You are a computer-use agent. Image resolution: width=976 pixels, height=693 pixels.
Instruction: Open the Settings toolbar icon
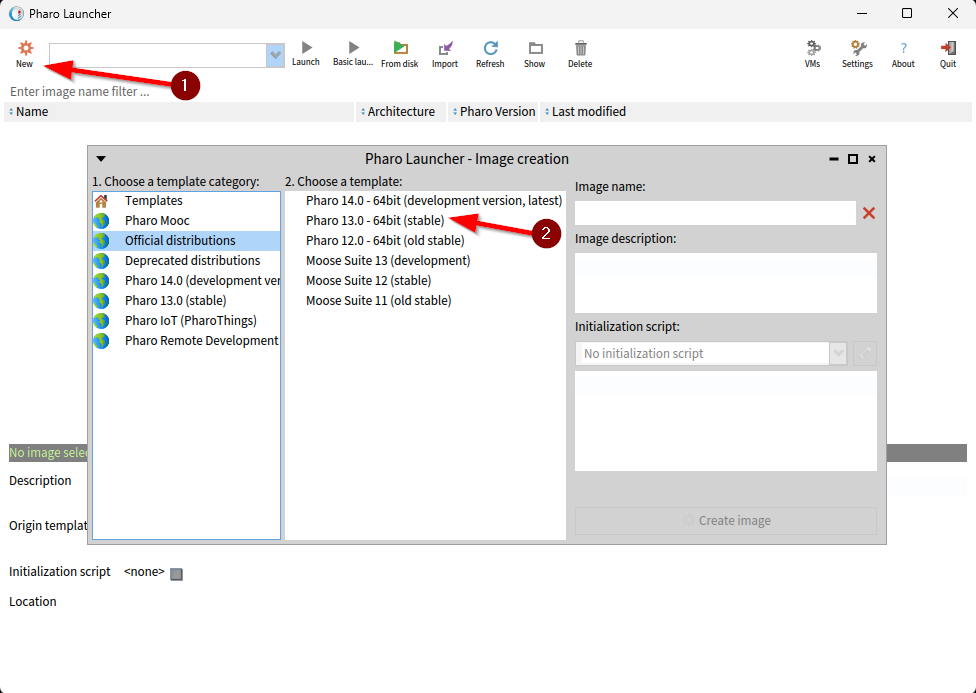click(x=857, y=48)
